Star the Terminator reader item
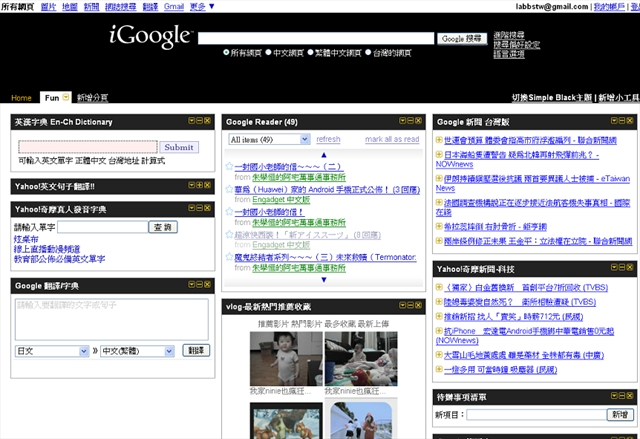Viewport: 640px width, 439px height. [229, 257]
